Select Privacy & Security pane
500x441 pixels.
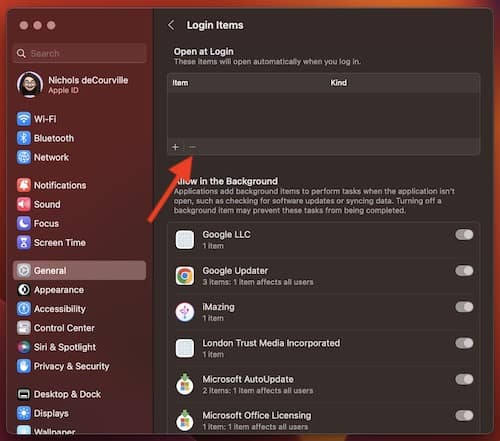tap(79, 366)
